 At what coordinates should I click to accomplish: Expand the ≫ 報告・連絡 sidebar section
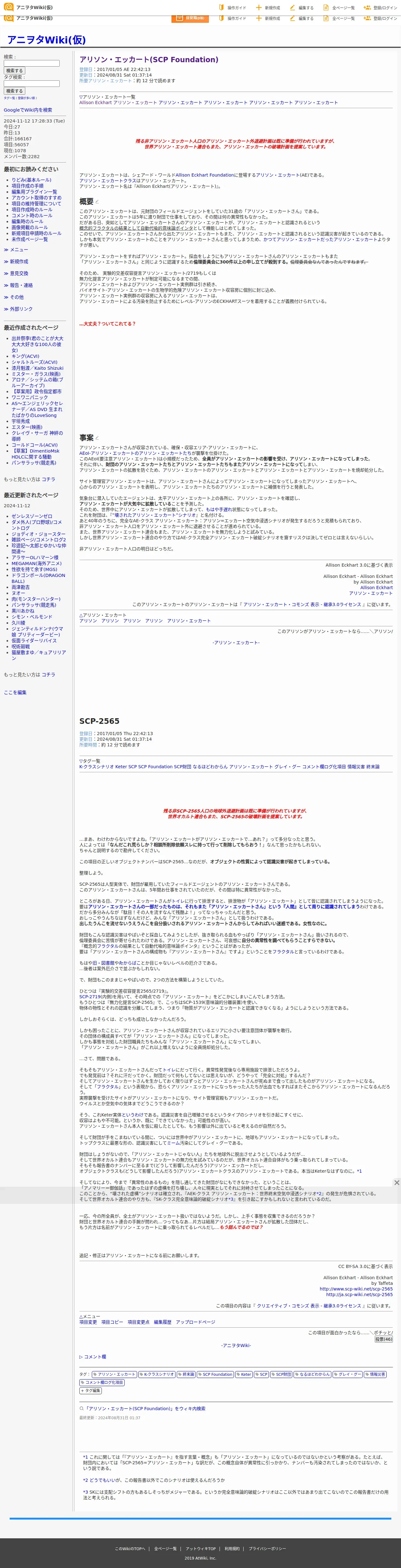point(18,285)
